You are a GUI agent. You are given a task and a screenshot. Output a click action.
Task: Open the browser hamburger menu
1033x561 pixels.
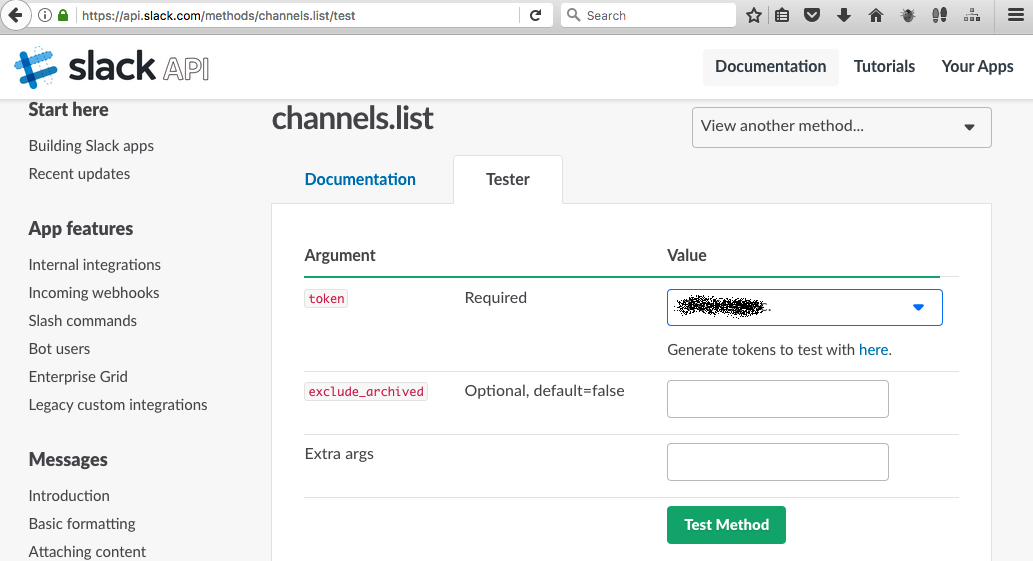coord(1016,15)
